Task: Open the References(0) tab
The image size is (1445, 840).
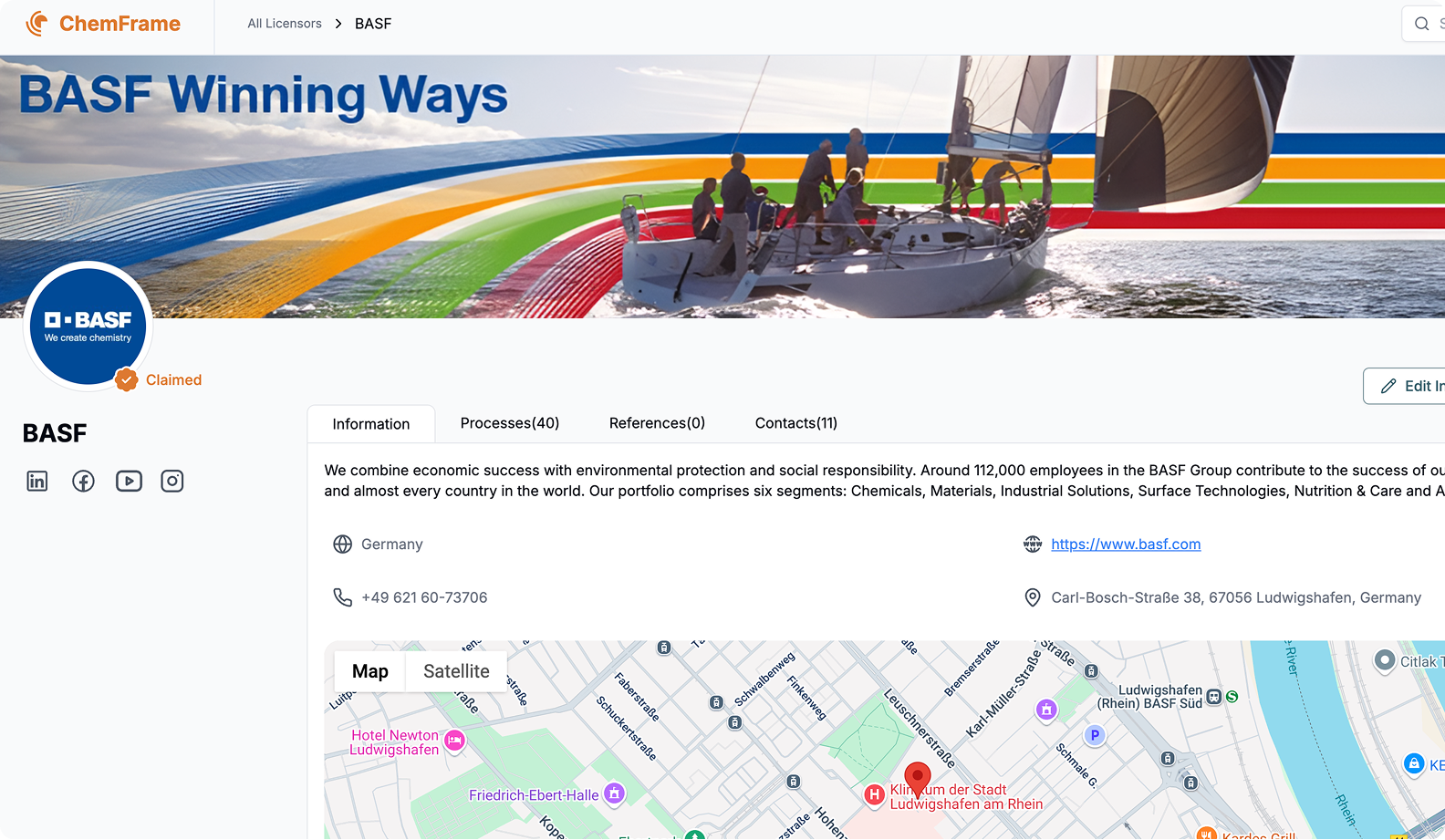Action: (x=657, y=423)
